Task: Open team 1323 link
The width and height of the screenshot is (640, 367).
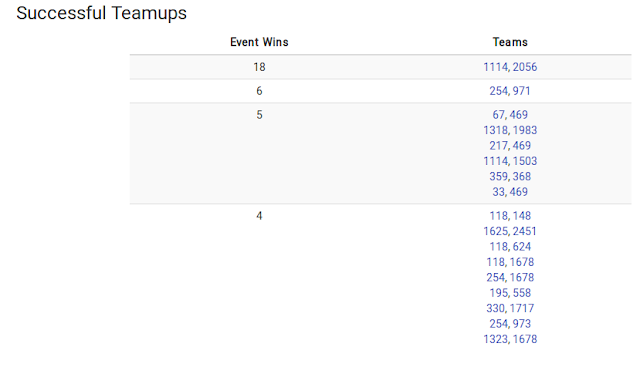Action: [x=496, y=340]
